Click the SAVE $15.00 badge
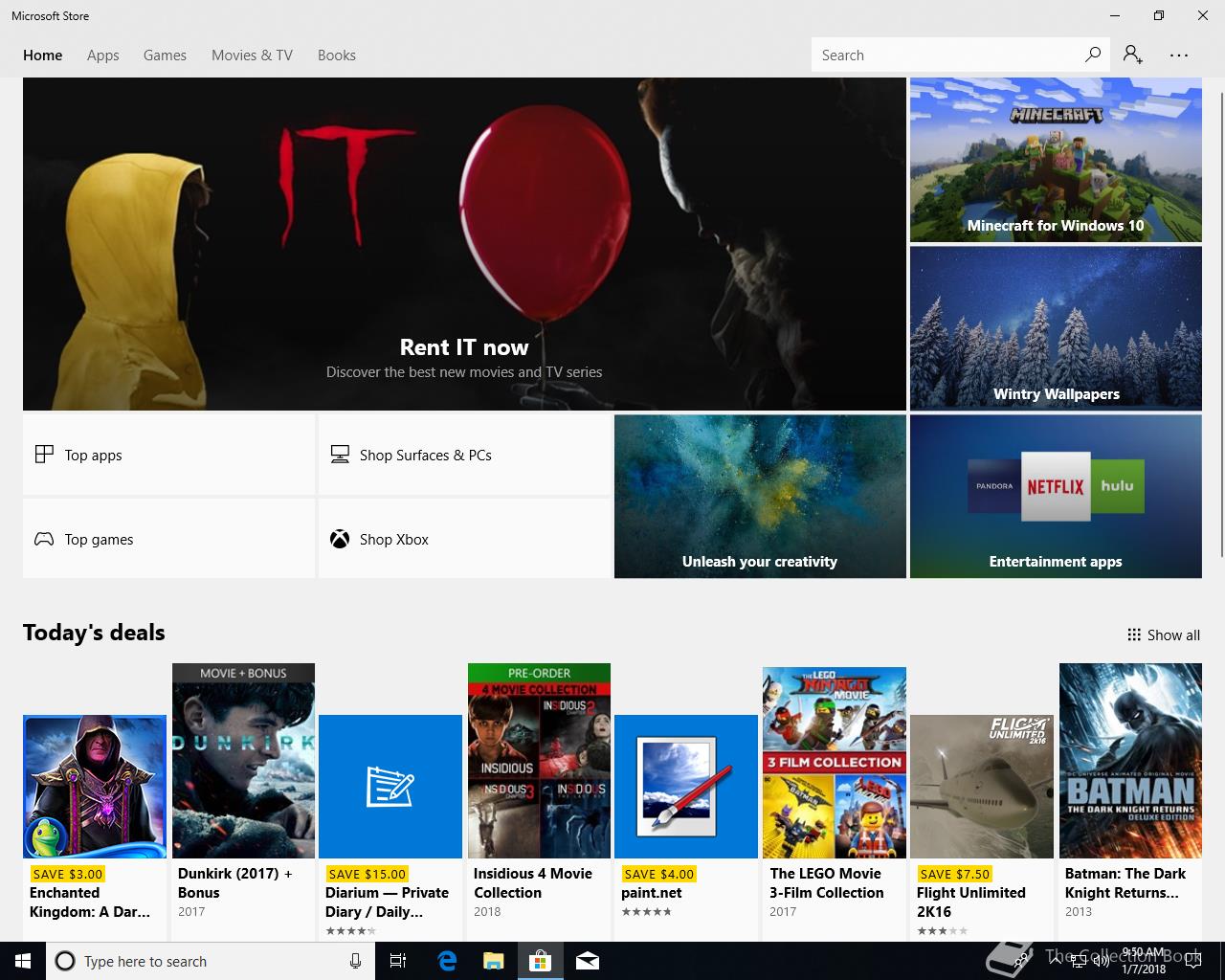Screen dimensions: 1225x980 click(367, 874)
